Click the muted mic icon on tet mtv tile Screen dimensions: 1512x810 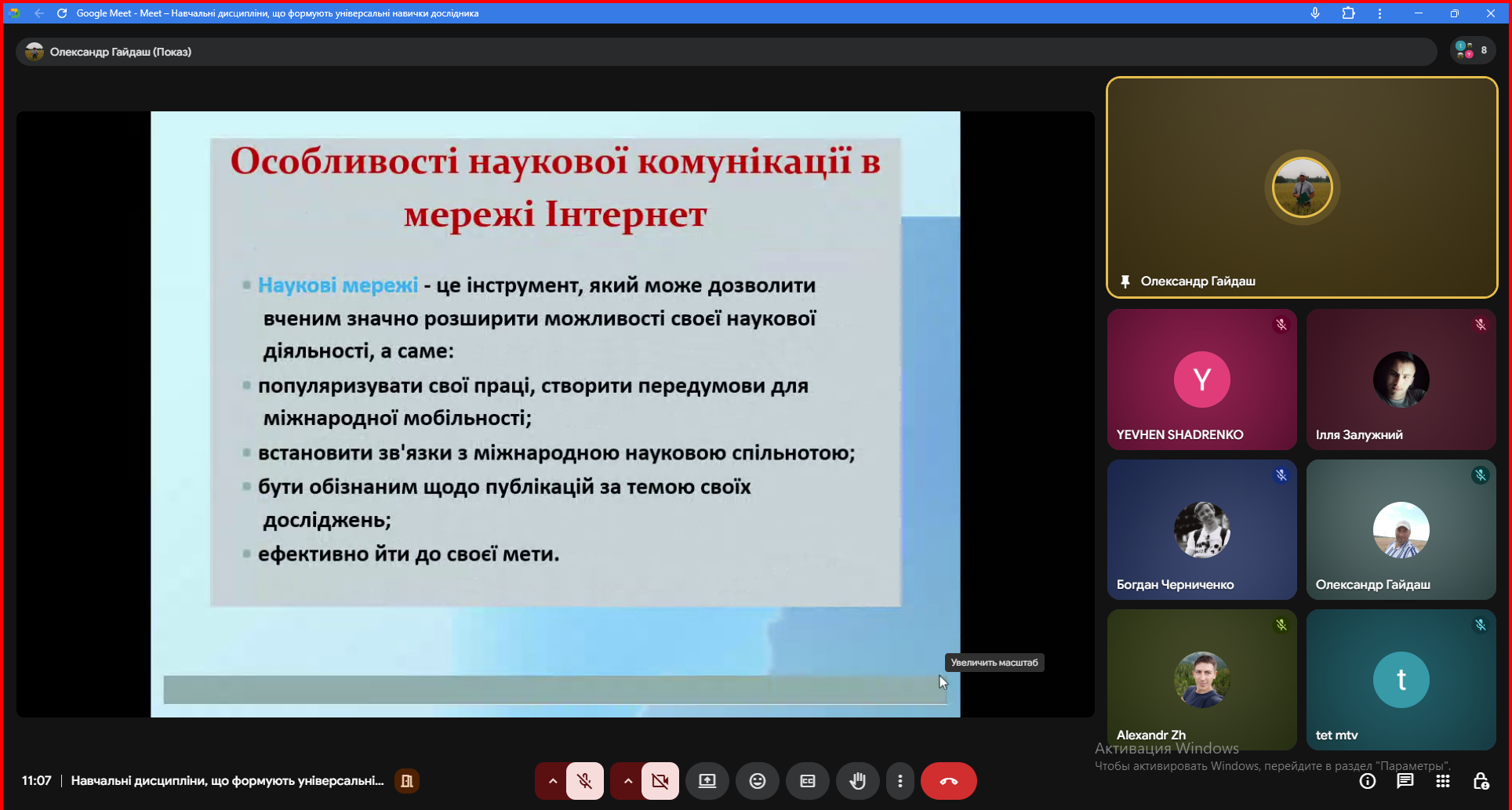tap(1481, 625)
